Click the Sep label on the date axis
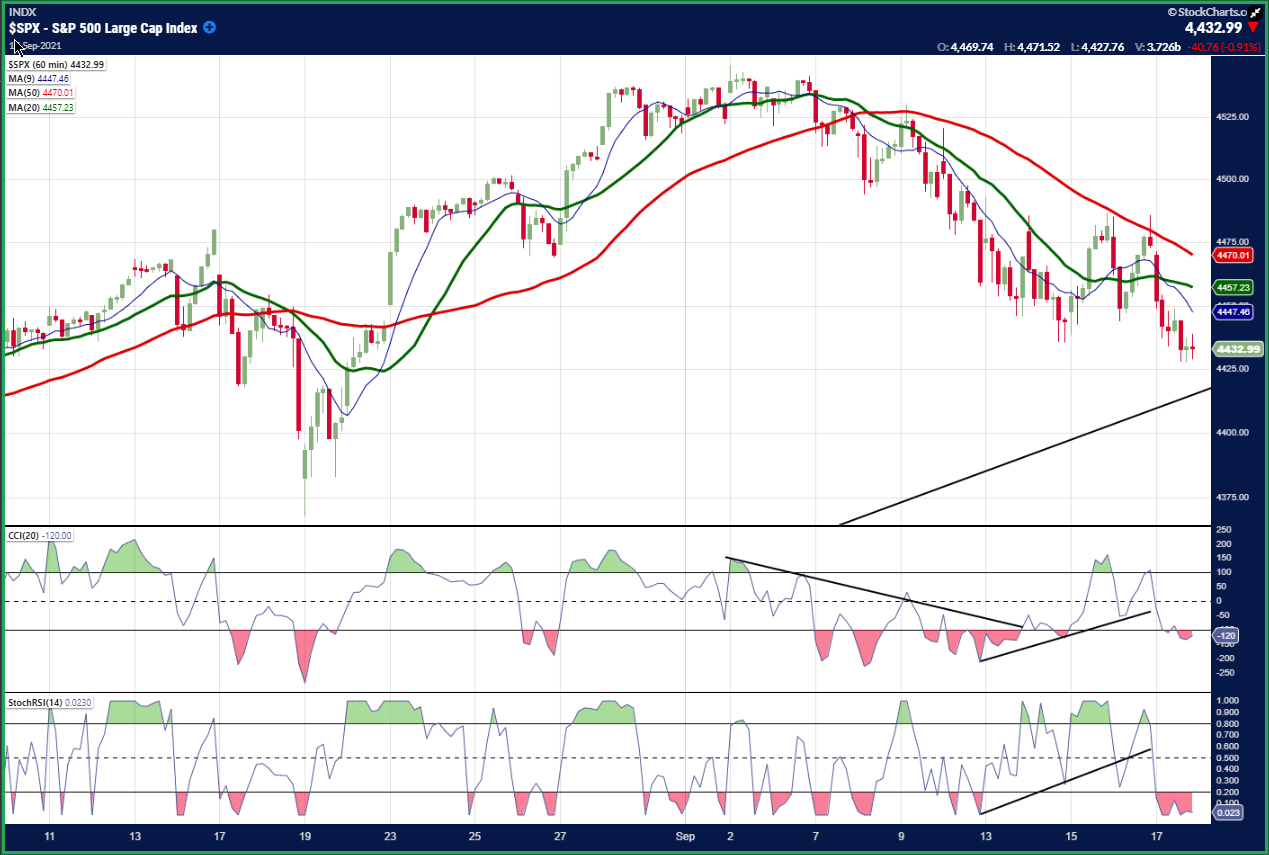This screenshot has height=855, width=1269. click(685, 835)
